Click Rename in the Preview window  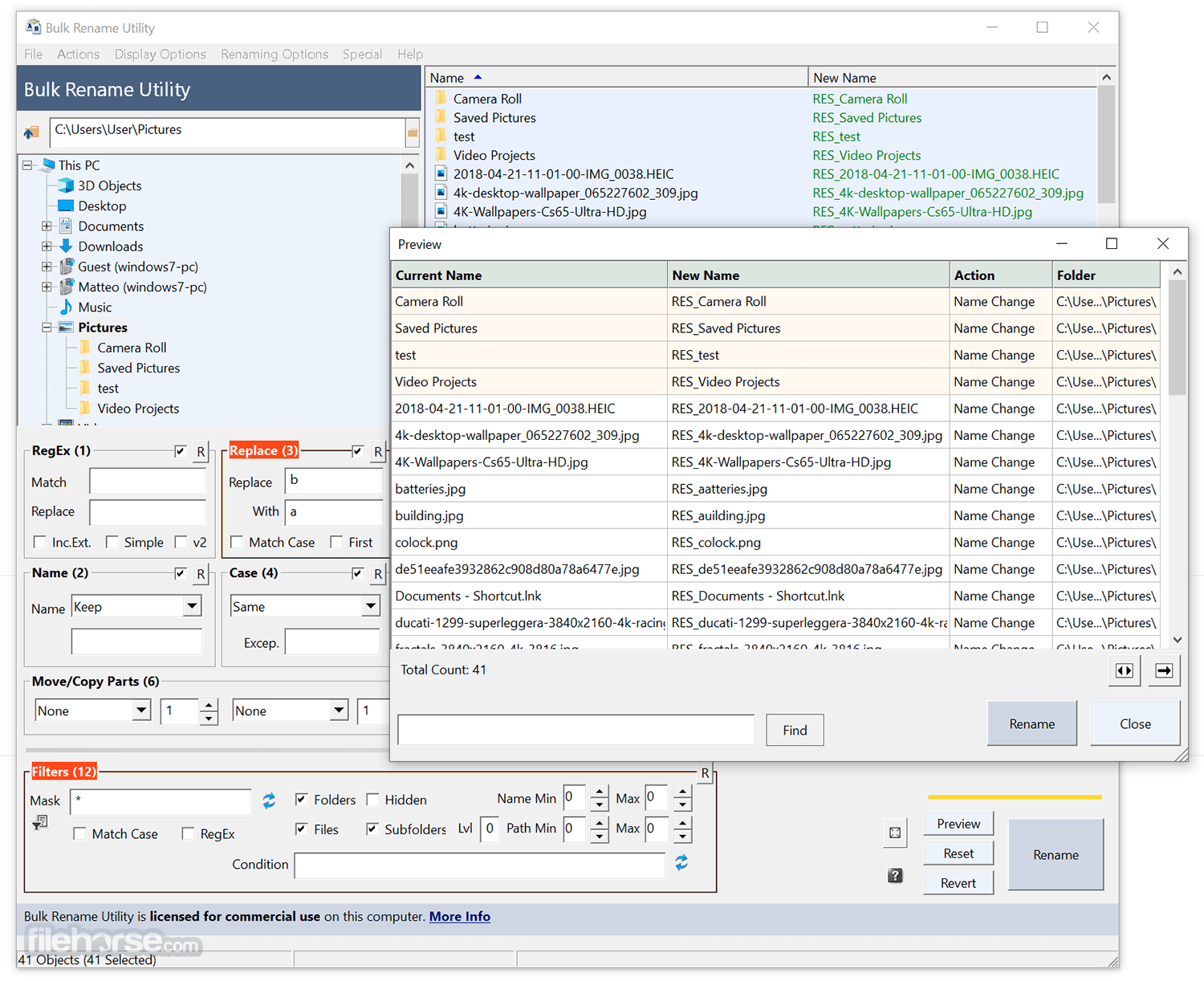tap(1032, 723)
